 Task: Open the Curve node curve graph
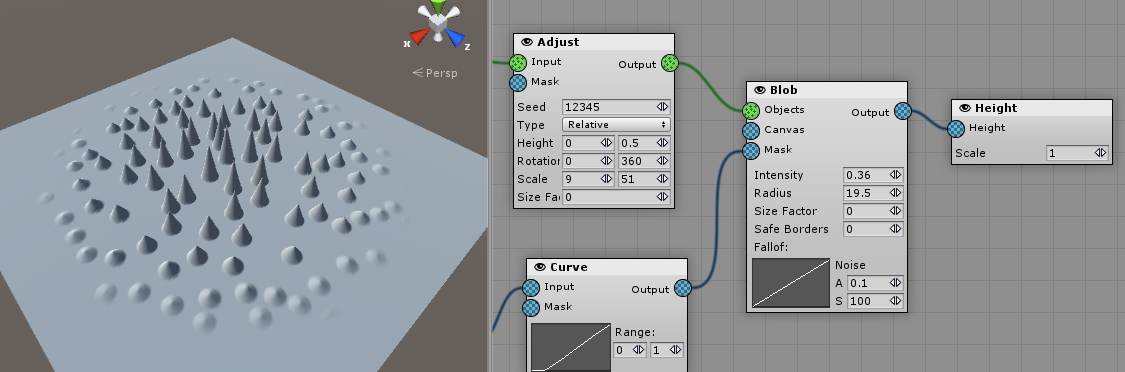[x=571, y=348]
